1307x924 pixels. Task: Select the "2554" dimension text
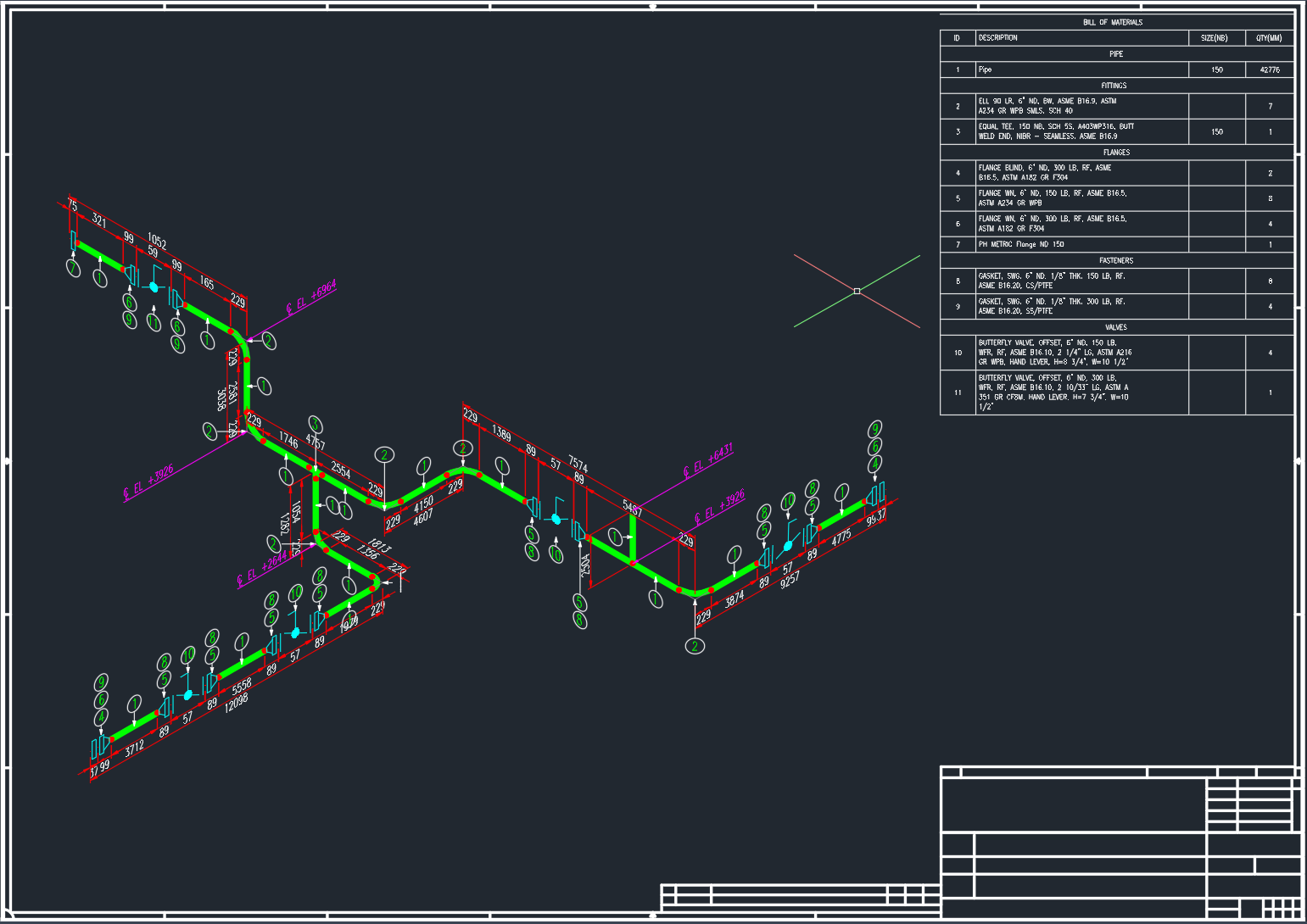click(x=341, y=469)
